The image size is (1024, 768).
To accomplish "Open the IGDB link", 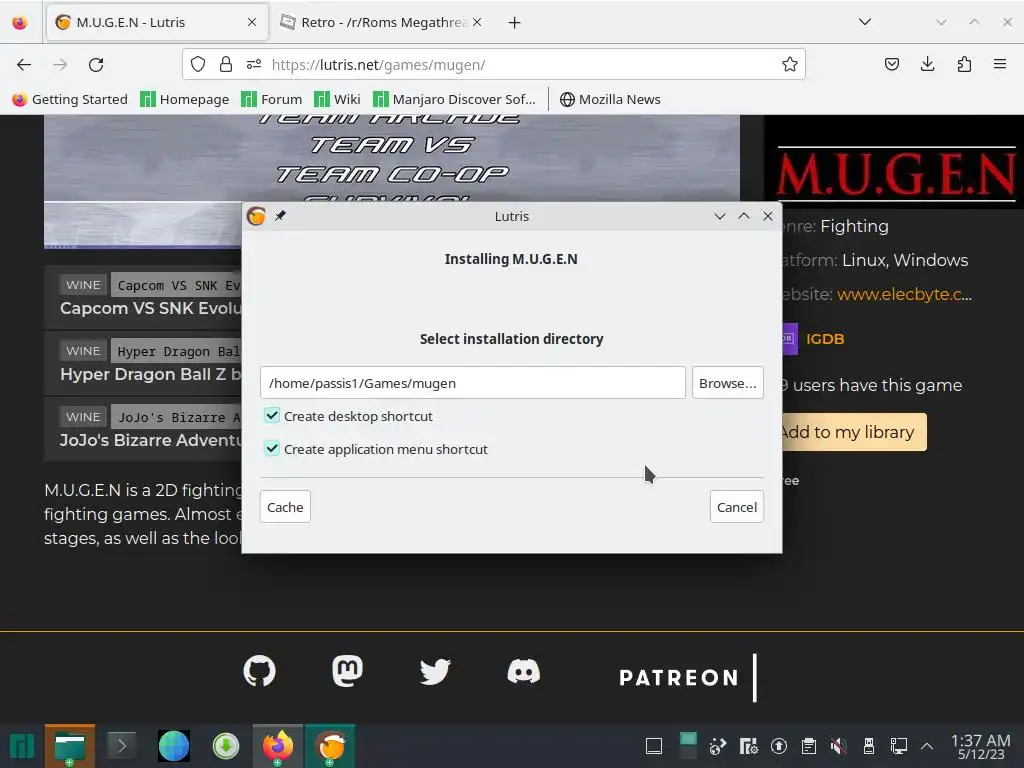I will (x=824, y=339).
